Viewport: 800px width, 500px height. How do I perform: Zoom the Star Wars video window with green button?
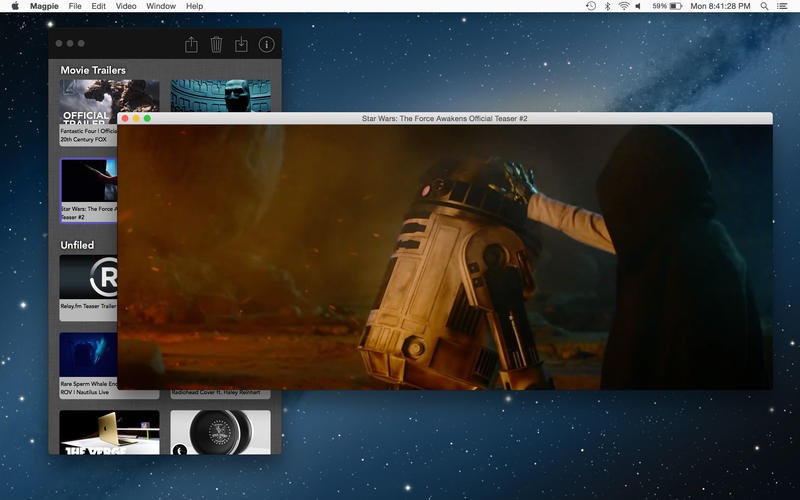148,118
